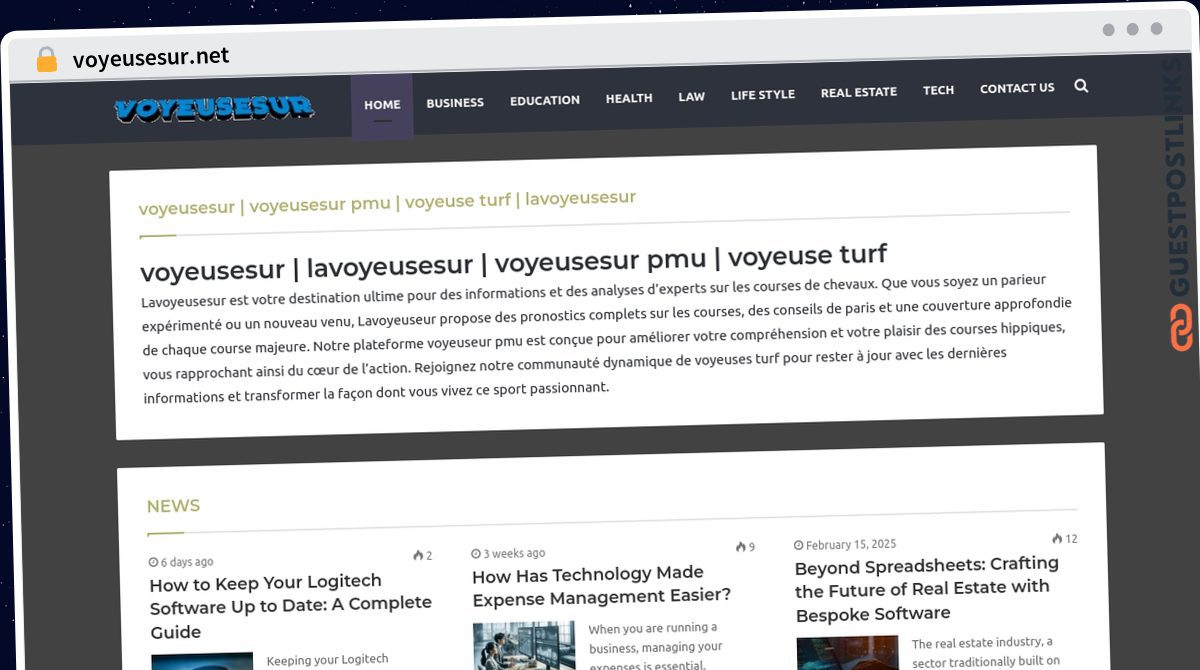Click the expense management article thumbnail

[524, 645]
